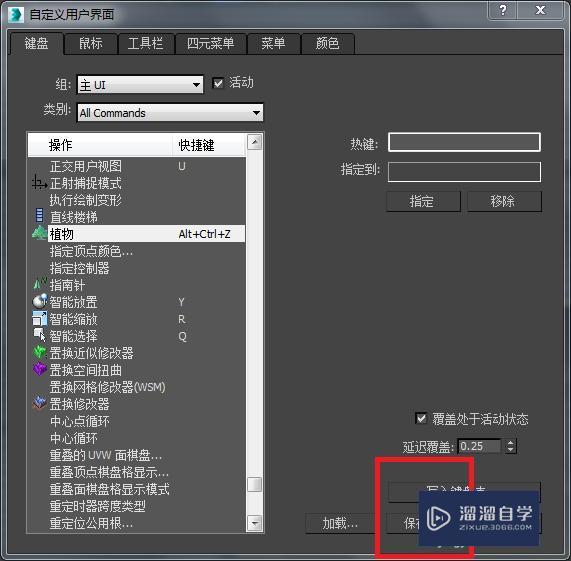Switch to the 颜色 tab
The width and height of the screenshot is (571, 561).
point(327,44)
